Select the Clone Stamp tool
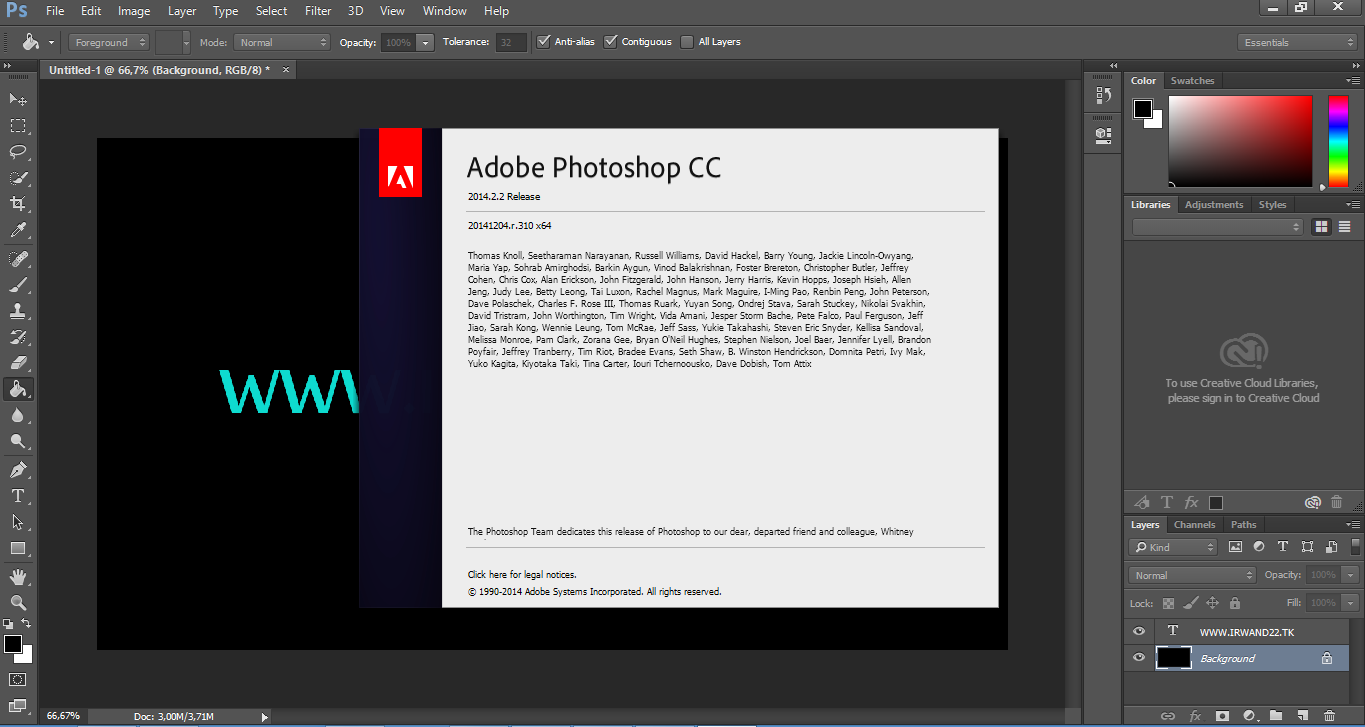The height and width of the screenshot is (727, 1365). [18, 311]
